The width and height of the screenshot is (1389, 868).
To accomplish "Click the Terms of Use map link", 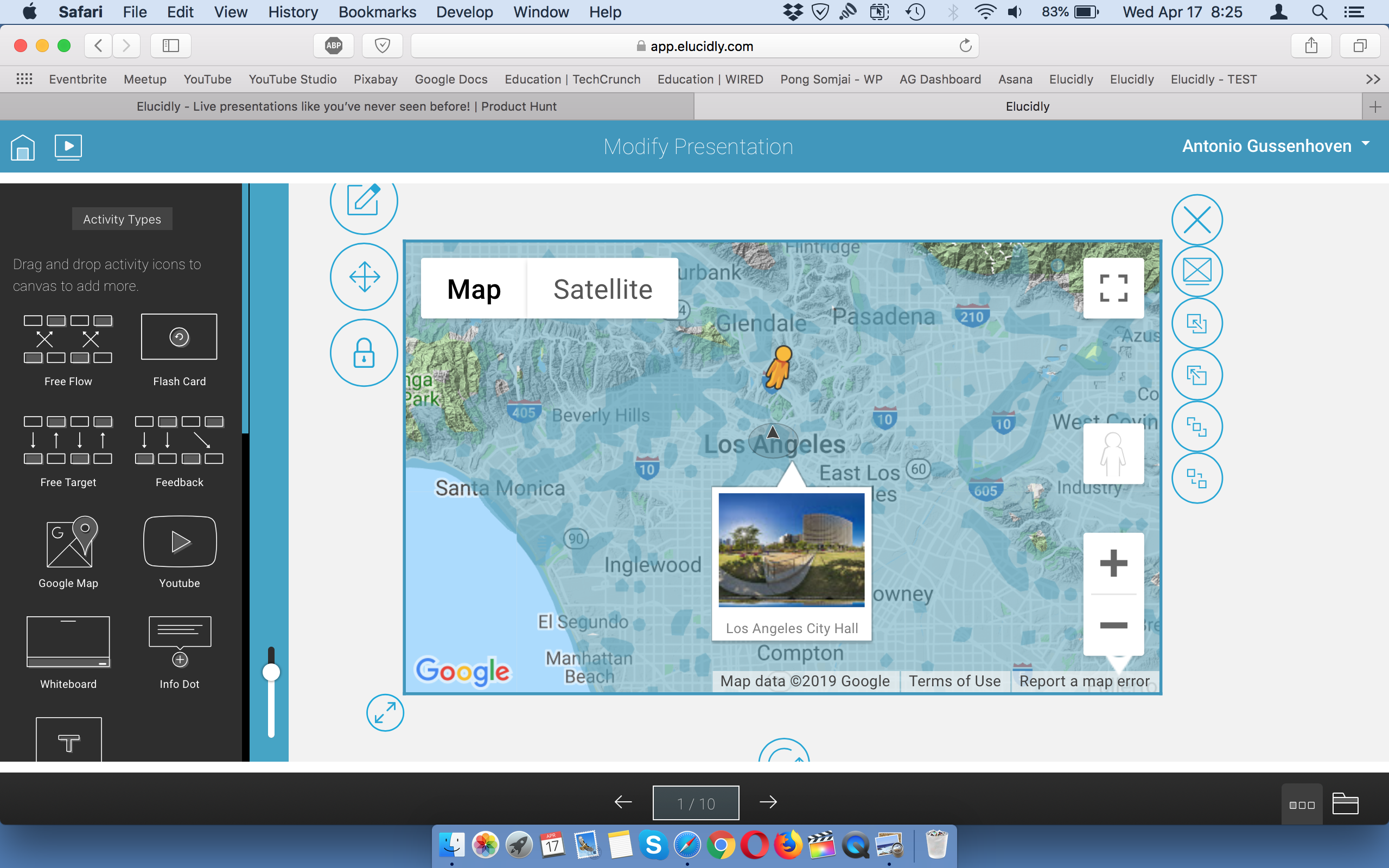I will (x=954, y=681).
